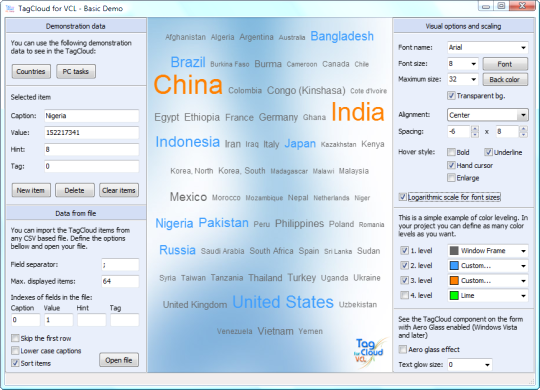Click the Indonesia tag
The width and height of the screenshot is (540, 390).
tap(187, 142)
